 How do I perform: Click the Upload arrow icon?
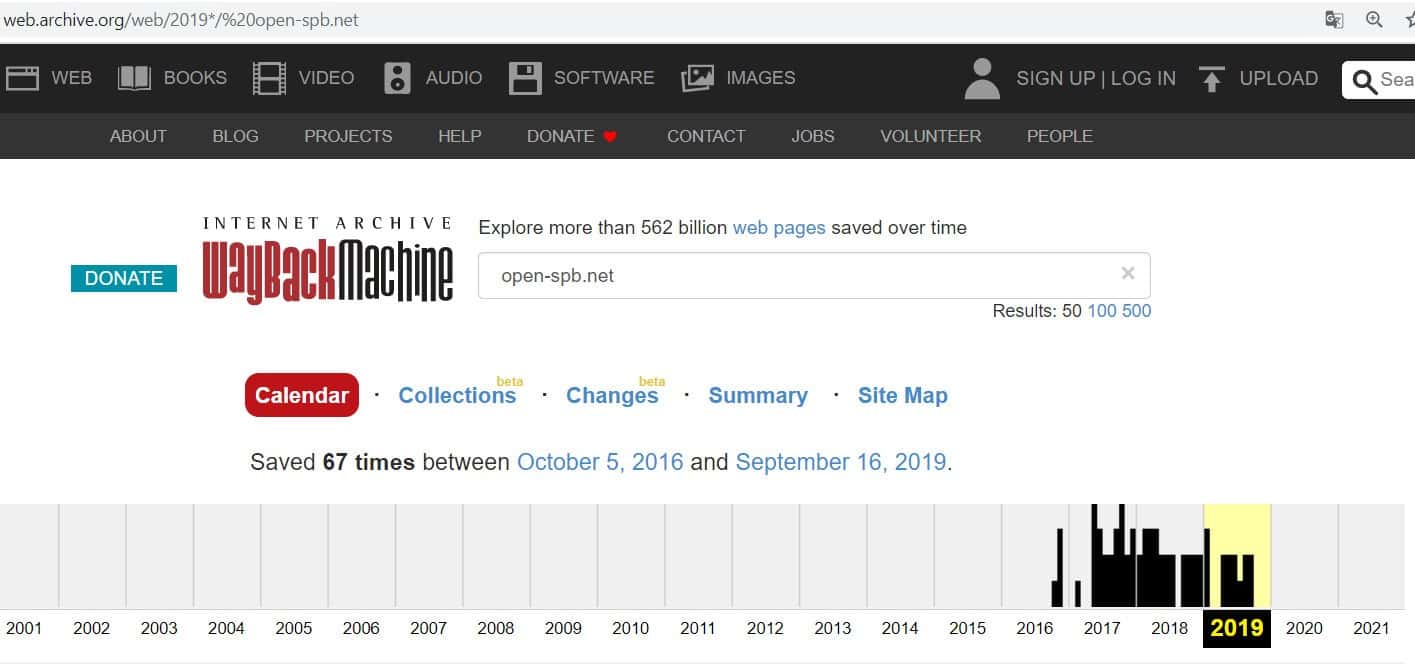[1212, 79]
